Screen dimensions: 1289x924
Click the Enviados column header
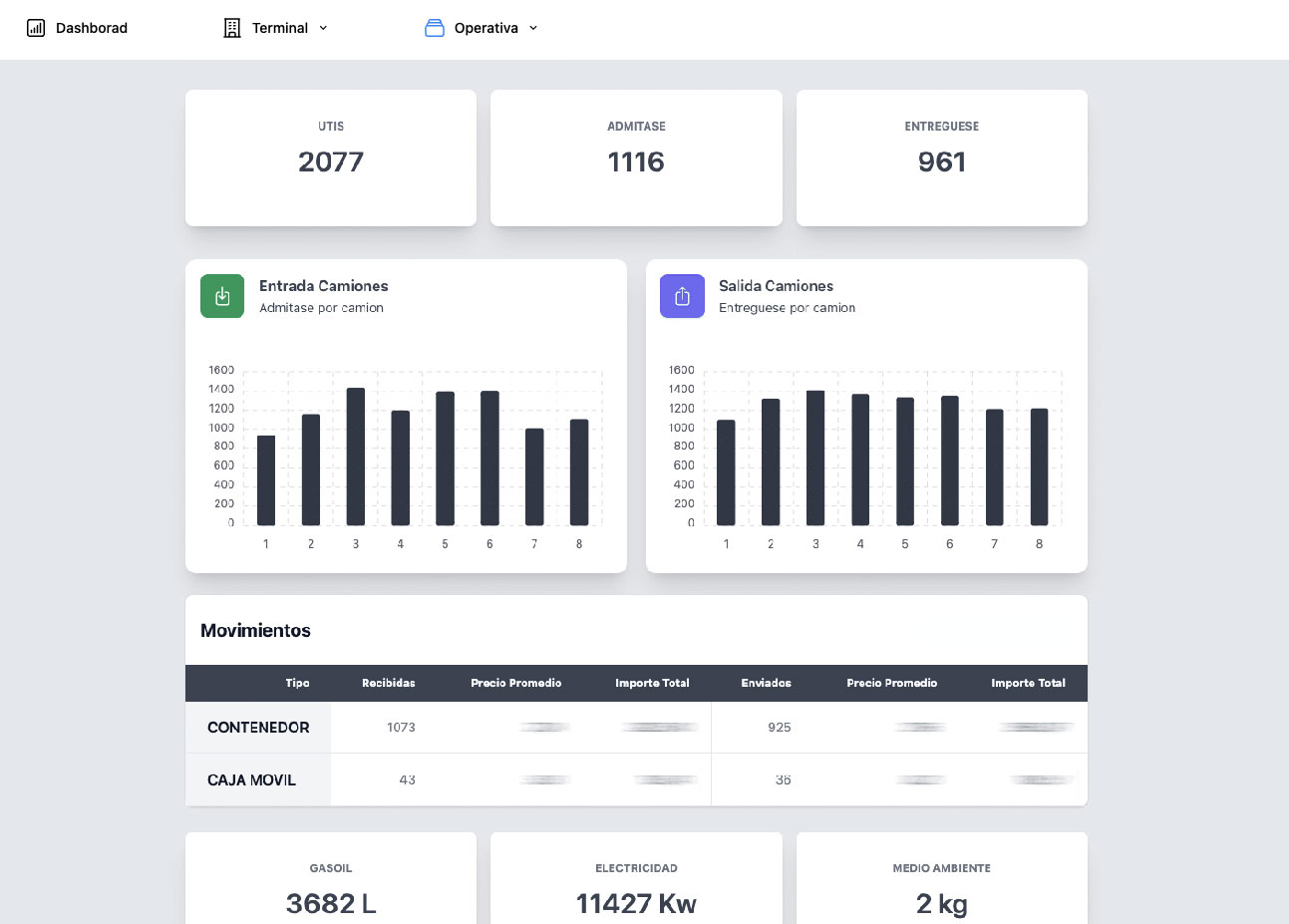click(766, 683)
